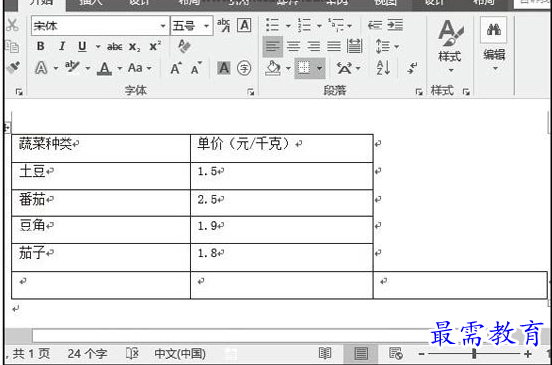552x365 pixels.
Task: Open text effects dropdown arrow
Action: click(56, 68)
